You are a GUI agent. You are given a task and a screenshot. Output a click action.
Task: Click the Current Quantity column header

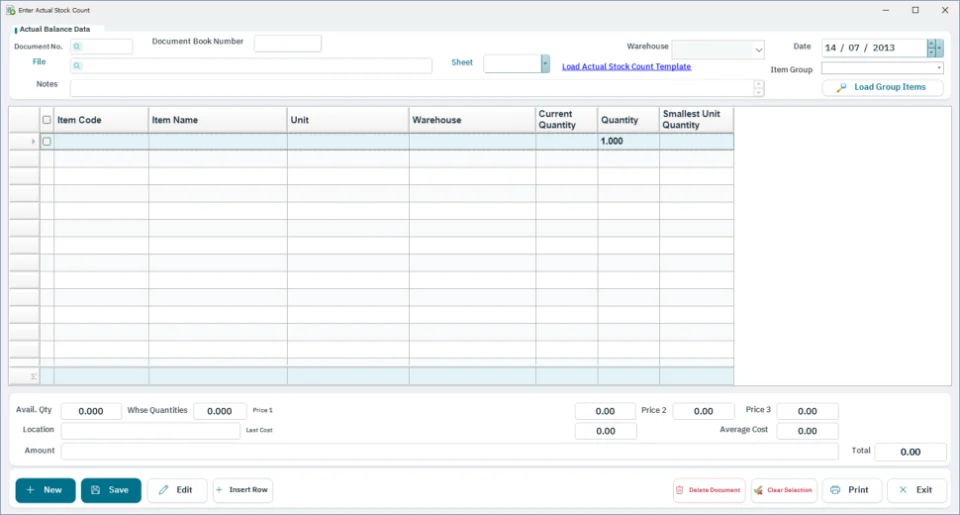(x=567, y=120)
